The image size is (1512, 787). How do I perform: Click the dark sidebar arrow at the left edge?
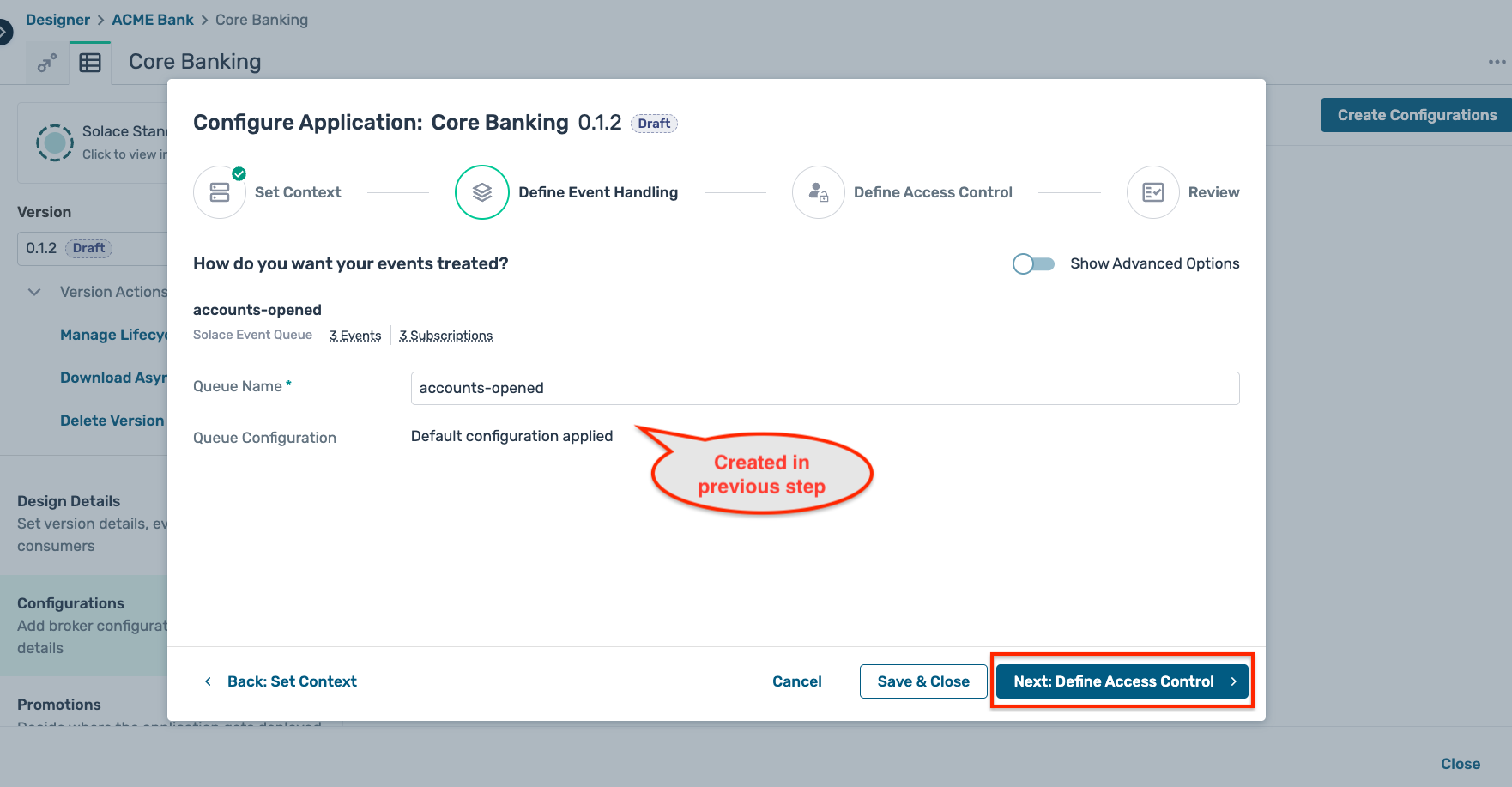click(x=7, y=31)
